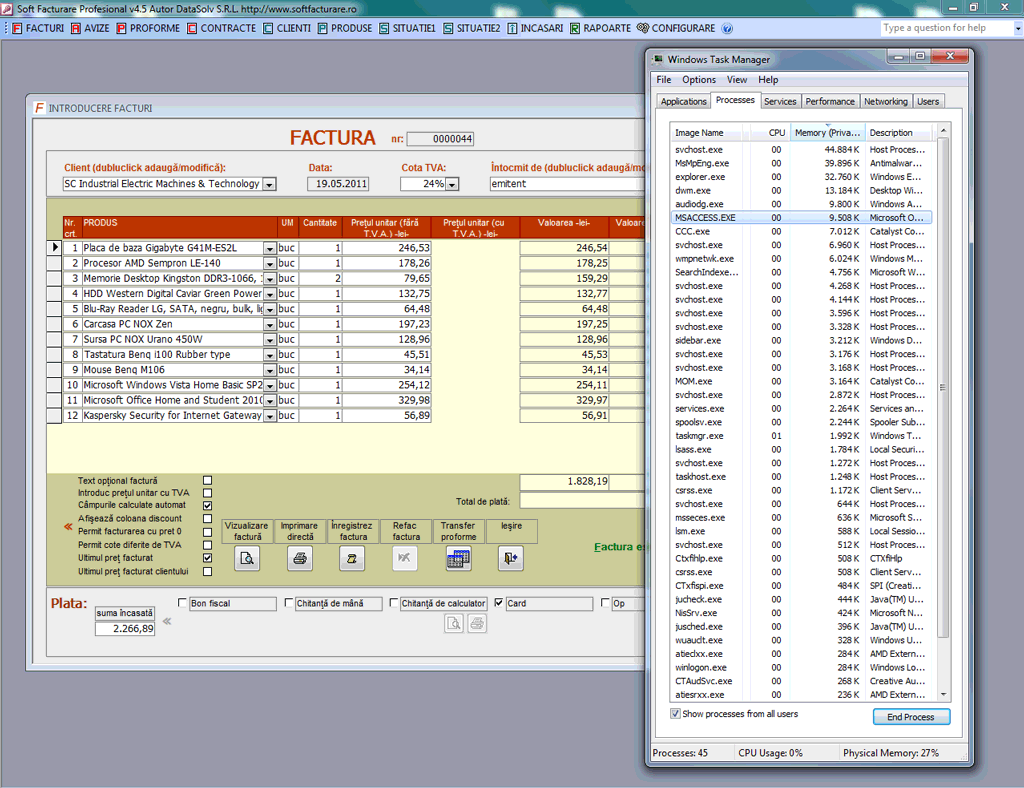
Task: Click the blue help icon in toolbar
Action: (727, 28)
